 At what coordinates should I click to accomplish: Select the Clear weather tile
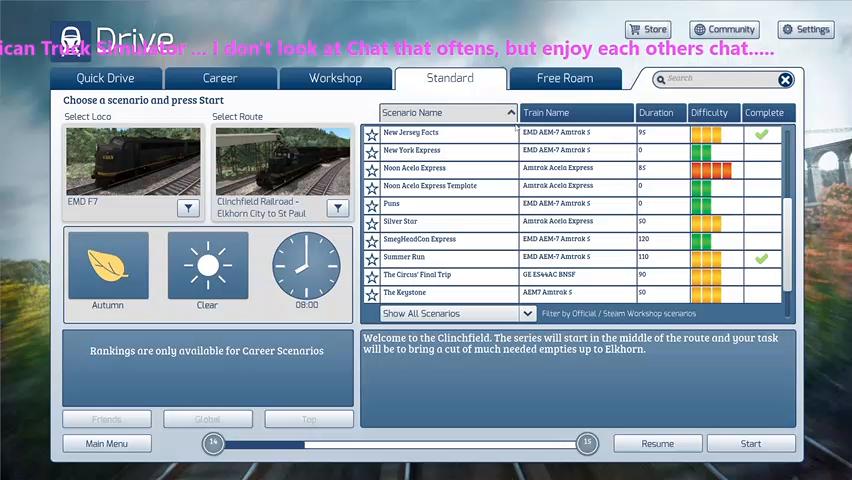208,265
